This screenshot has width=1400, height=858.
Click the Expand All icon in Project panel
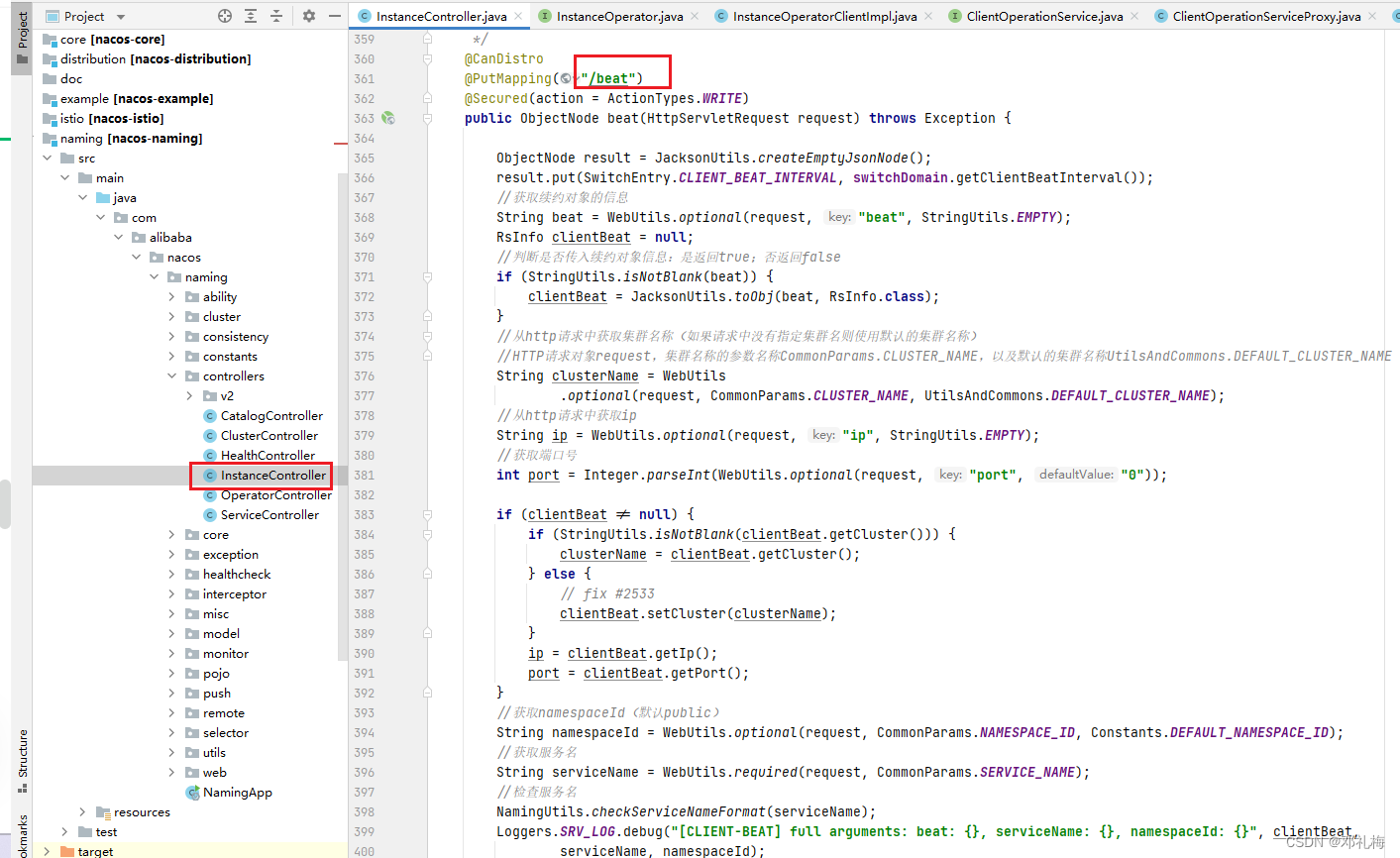(251, 16)
